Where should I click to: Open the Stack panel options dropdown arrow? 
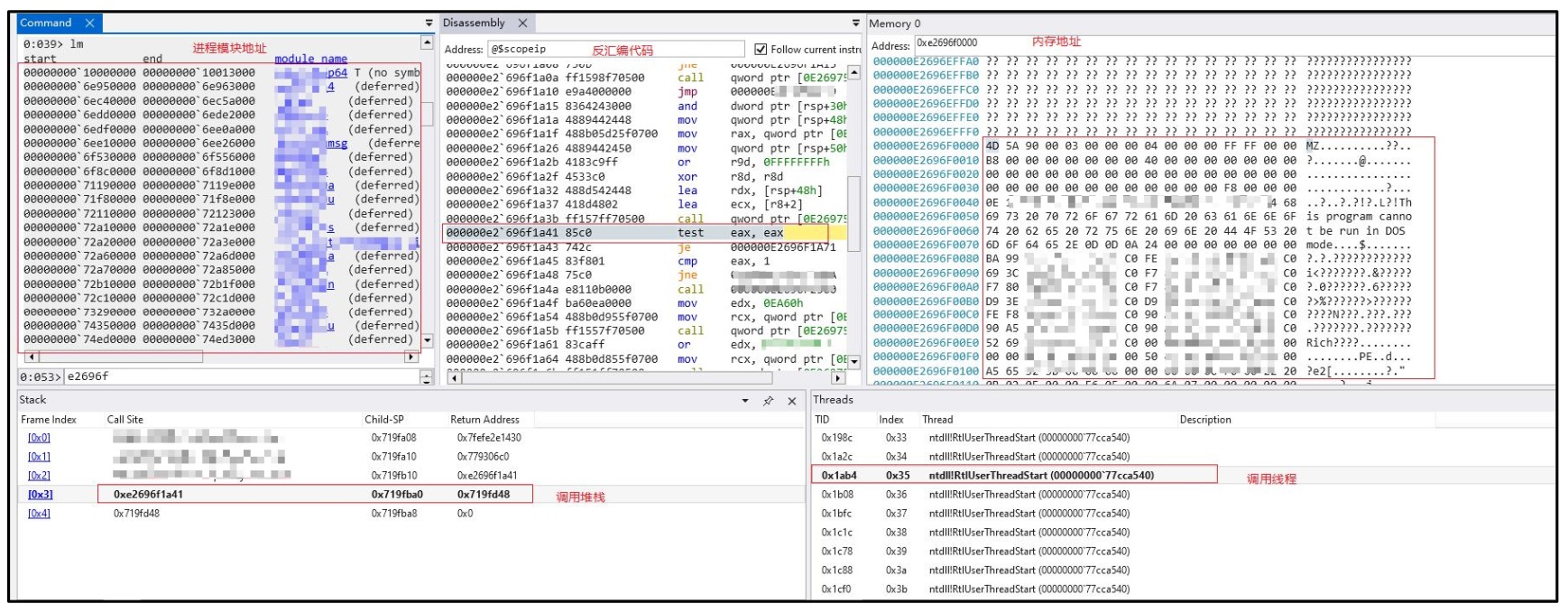(745, 401)
